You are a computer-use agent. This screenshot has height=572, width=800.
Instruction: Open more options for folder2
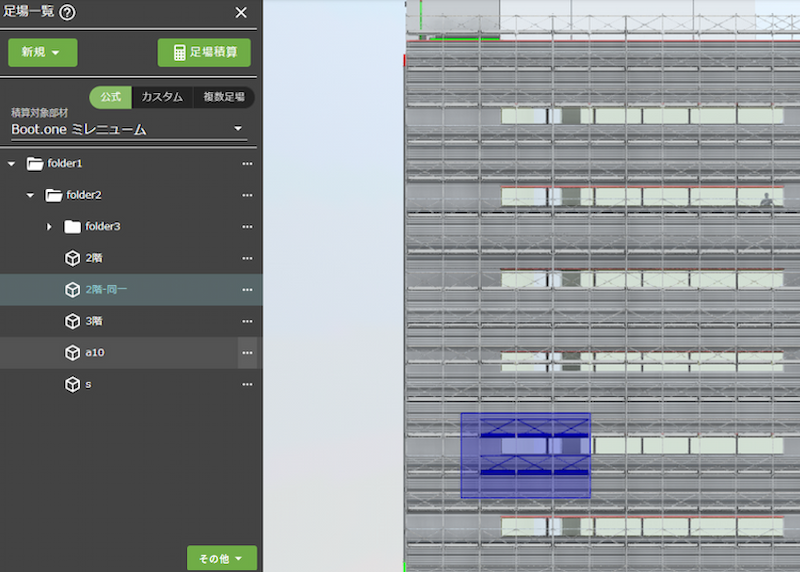point(247,195)
